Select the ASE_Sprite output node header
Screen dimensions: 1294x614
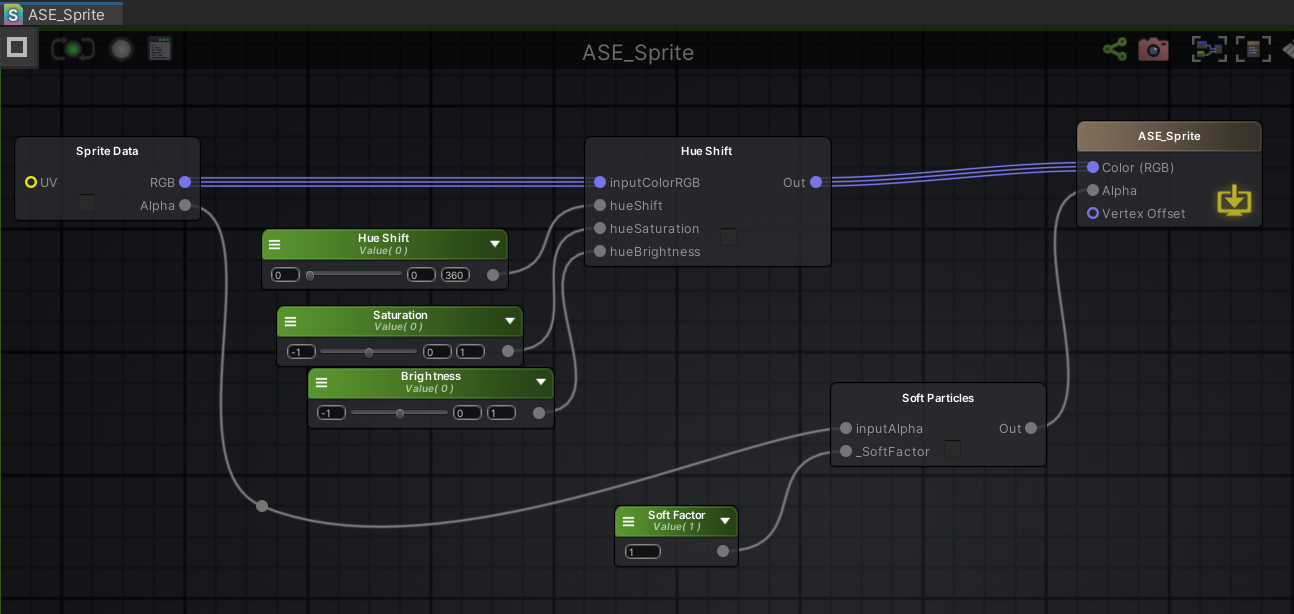(x=1169, y=136)
